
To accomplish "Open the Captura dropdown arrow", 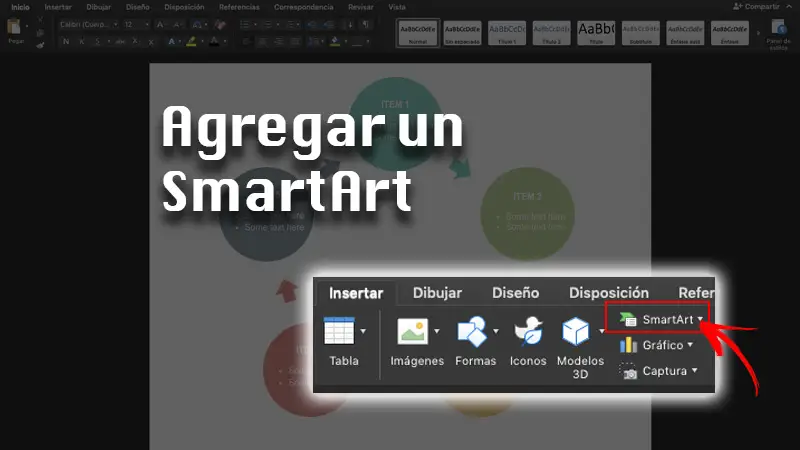I will tap(694, 370).
